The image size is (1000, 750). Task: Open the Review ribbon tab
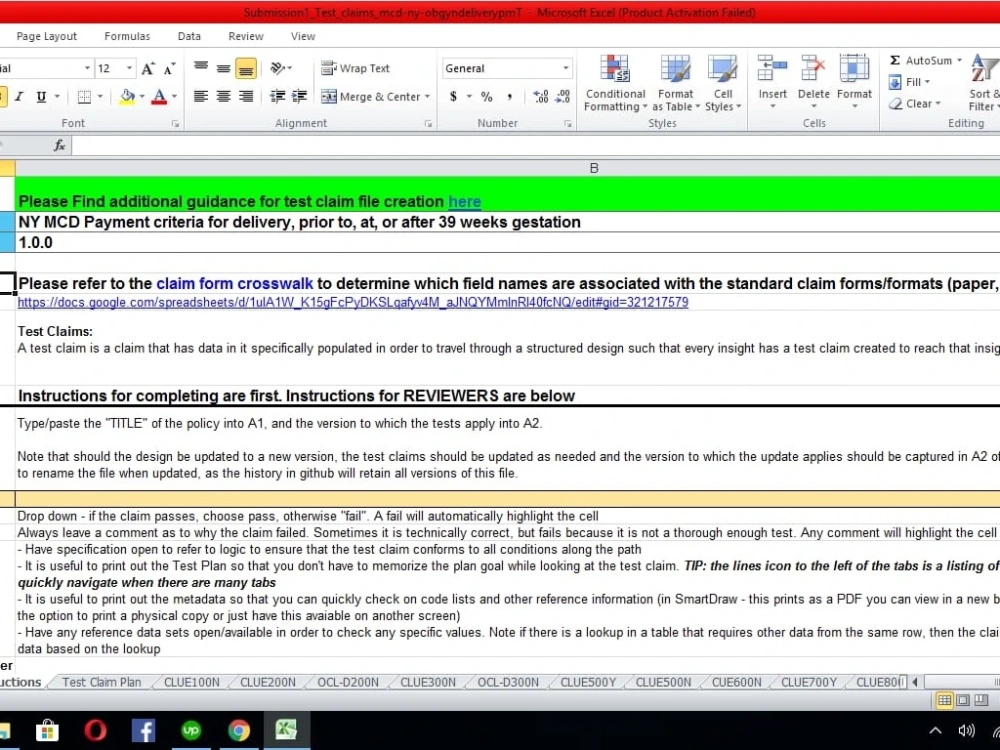click(x=246, y=36)
